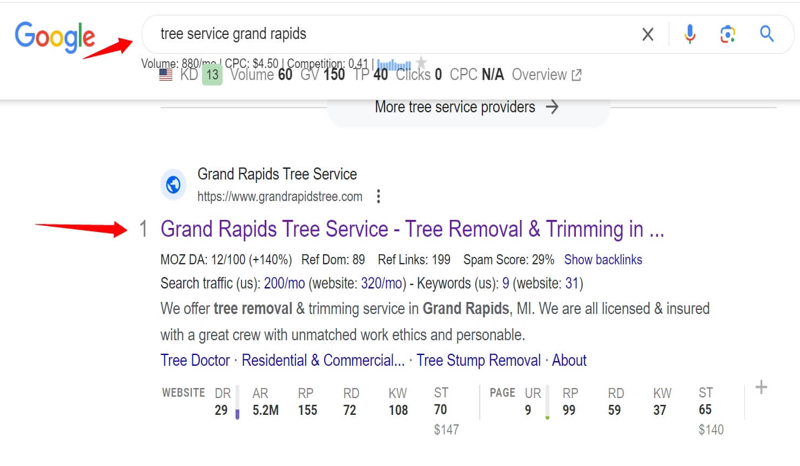Click the Google logo
The width and height of the screenshot is (800, 466).
(55, 37)
